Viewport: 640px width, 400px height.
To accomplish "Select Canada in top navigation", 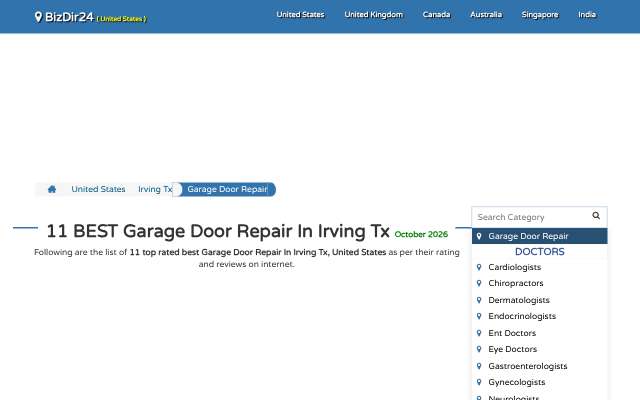I will point(436,15).
